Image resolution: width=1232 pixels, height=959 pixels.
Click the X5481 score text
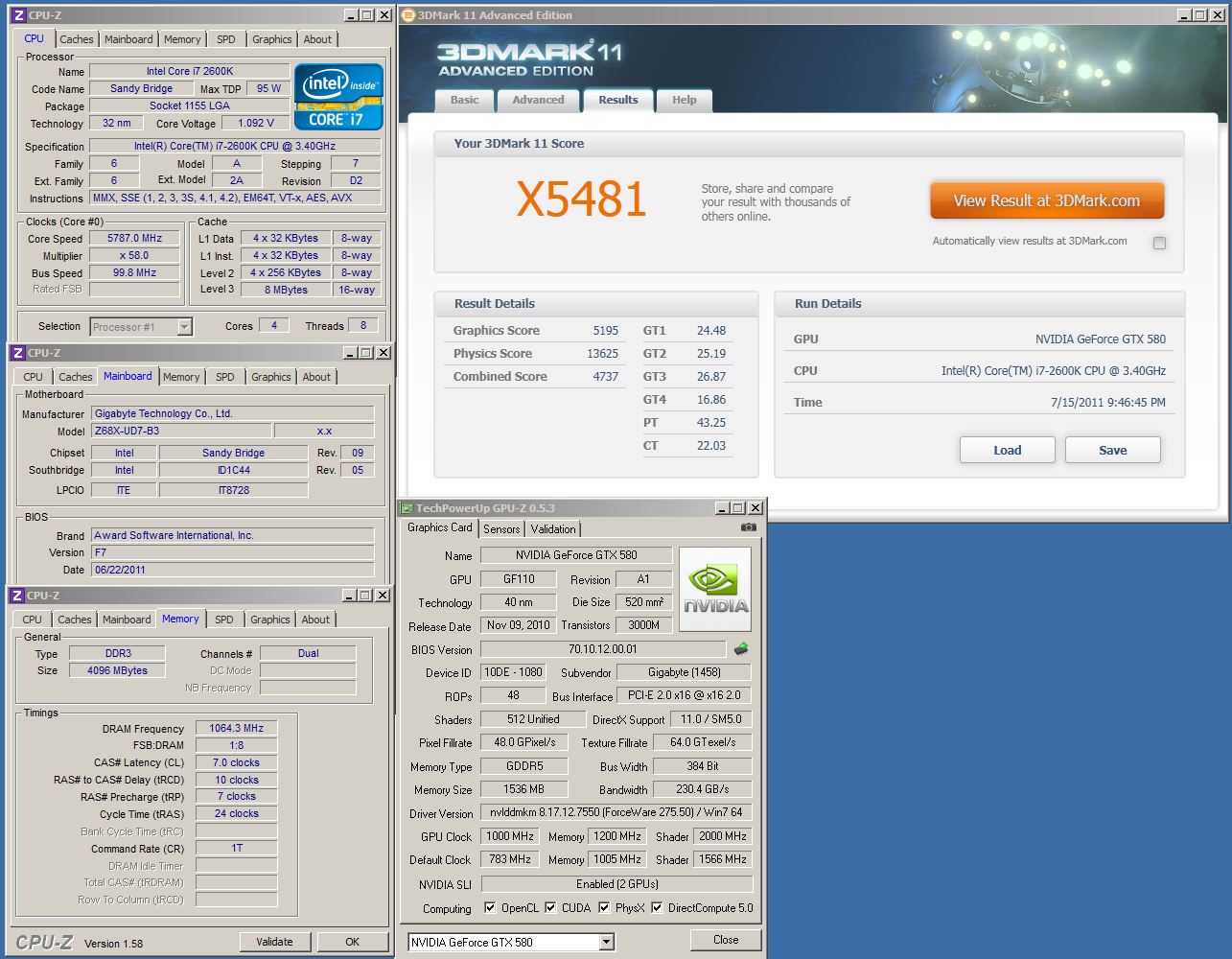point(581,199)
